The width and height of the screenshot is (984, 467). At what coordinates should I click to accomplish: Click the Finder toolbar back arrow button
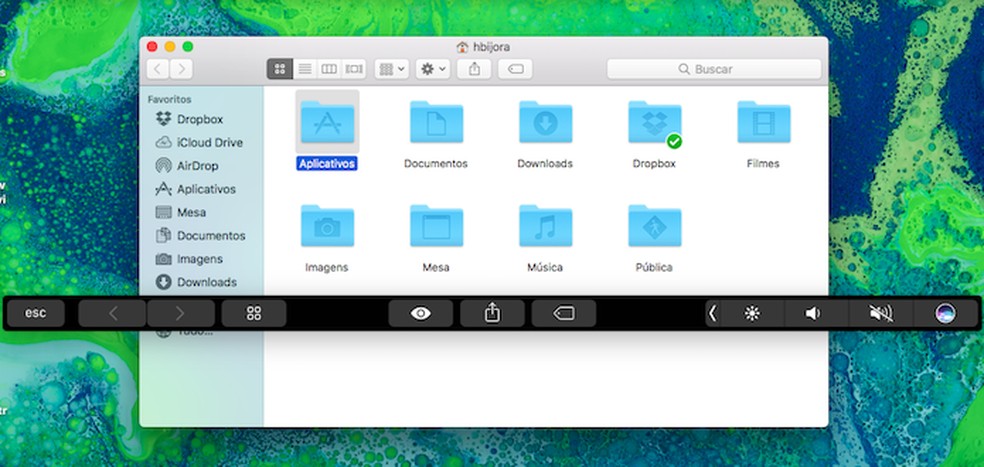coord(158,69)
